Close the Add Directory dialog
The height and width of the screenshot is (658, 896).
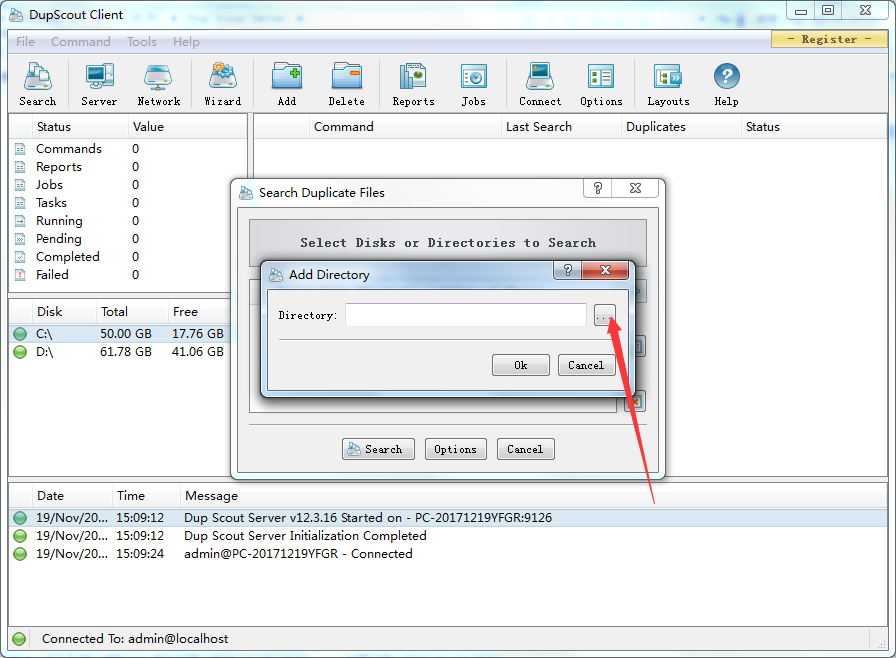[605, 270]
